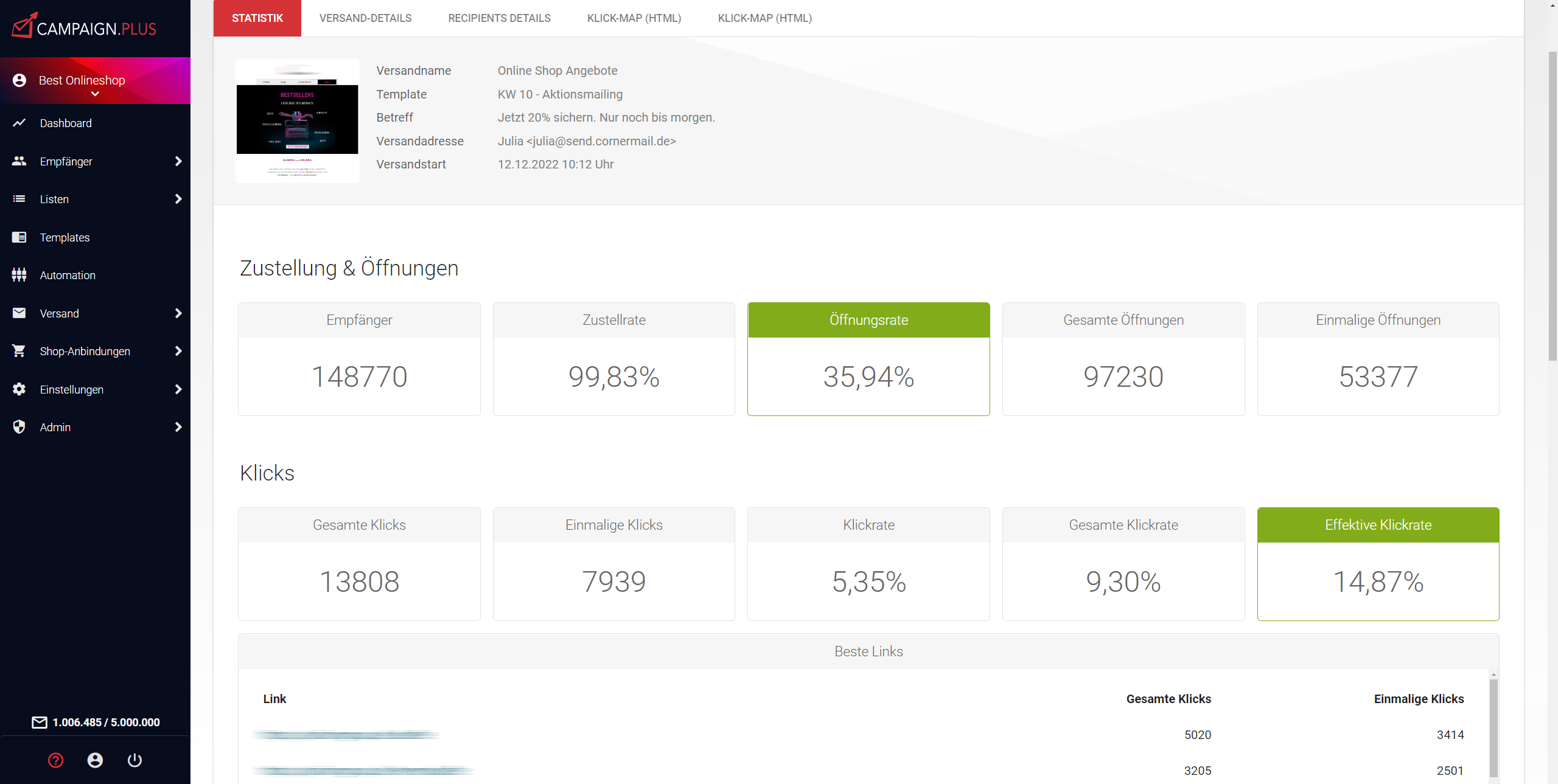Open the user profile icon in sidebar footer
Screen dimensions: 1558x784
coord(95,760)
